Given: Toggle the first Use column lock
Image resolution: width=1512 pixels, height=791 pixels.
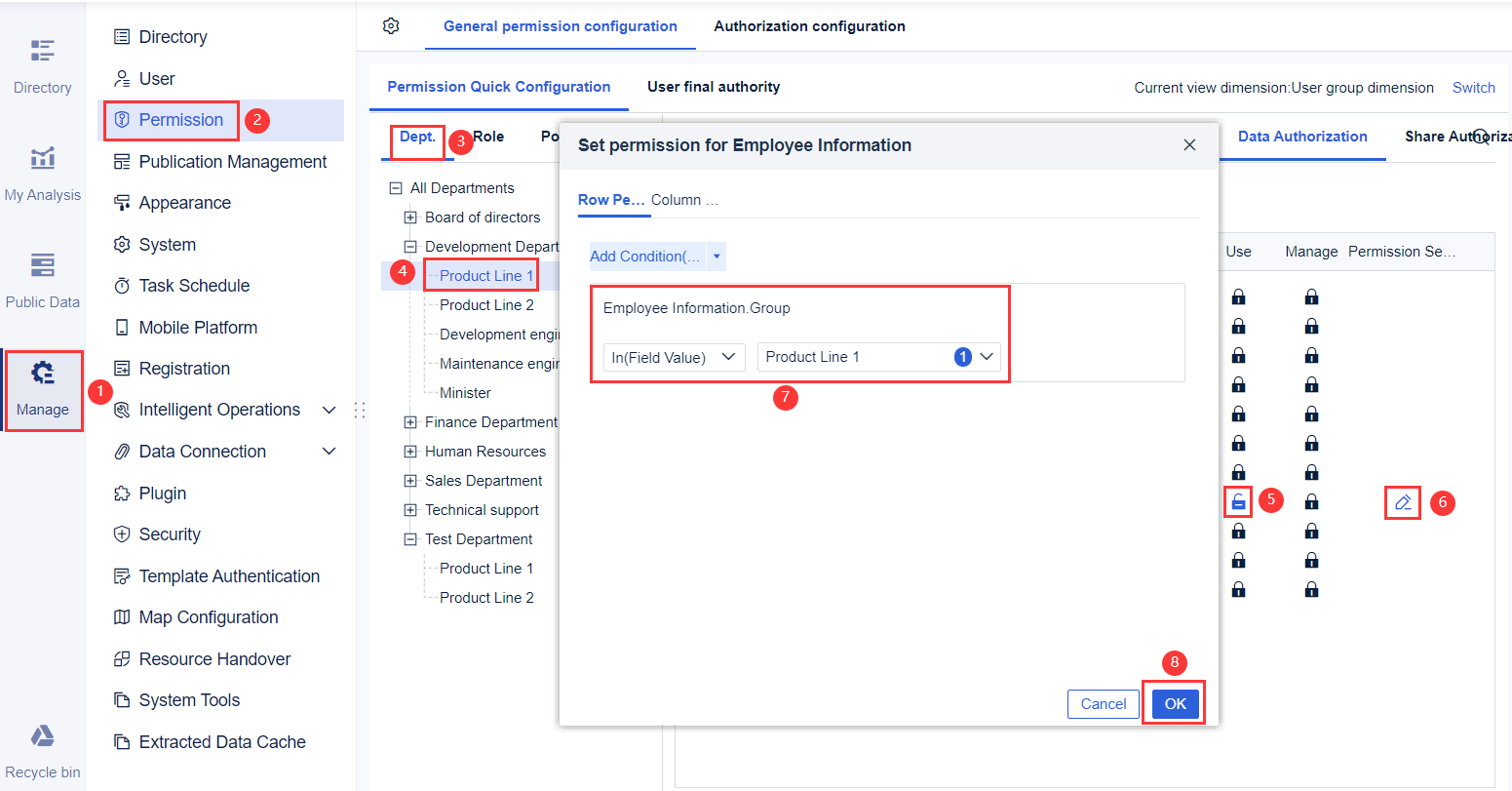Looking at the screenshot, I should tap(1238, 296).
